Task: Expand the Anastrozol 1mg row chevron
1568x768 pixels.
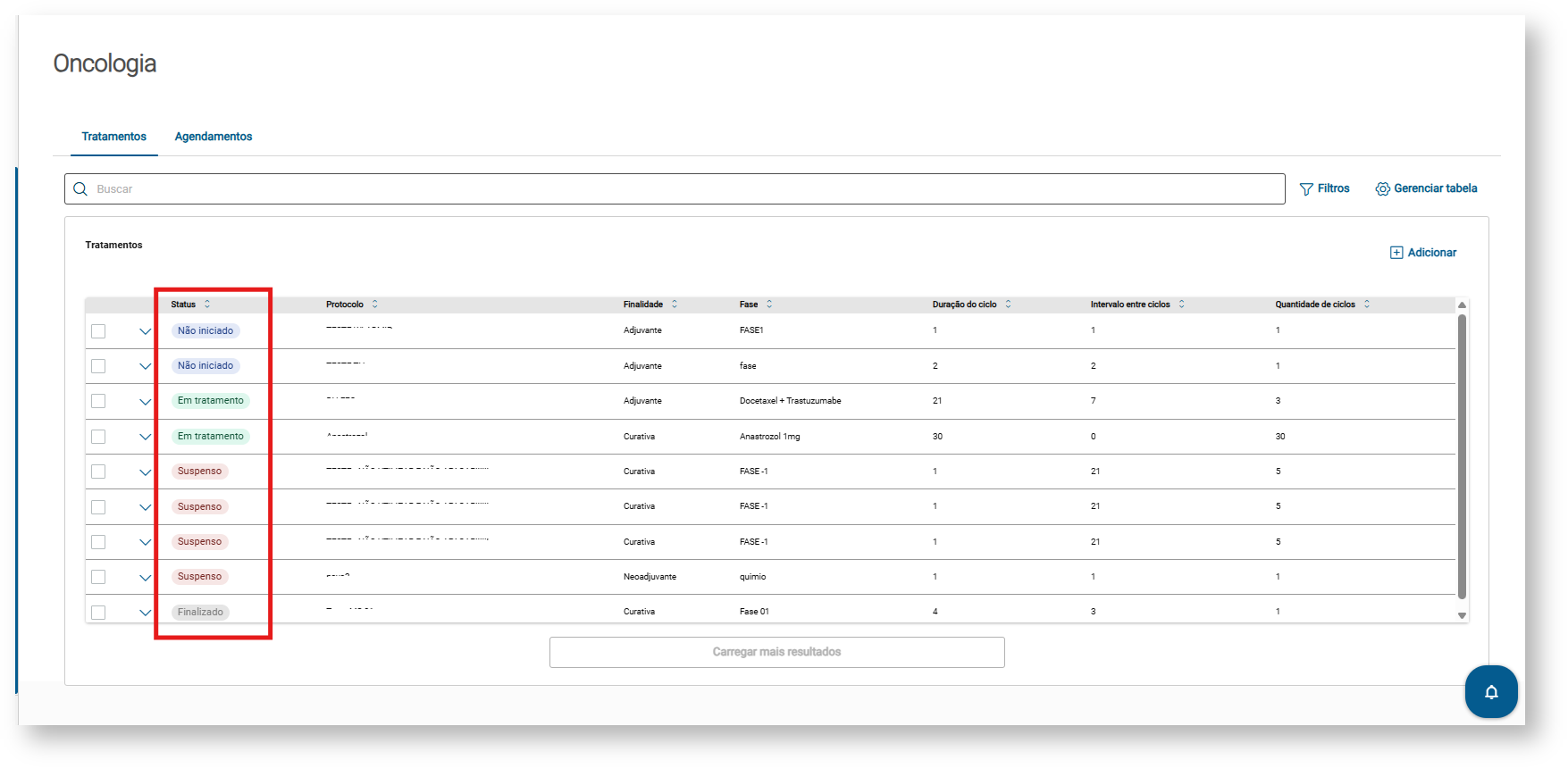Action: pos(145,437)
